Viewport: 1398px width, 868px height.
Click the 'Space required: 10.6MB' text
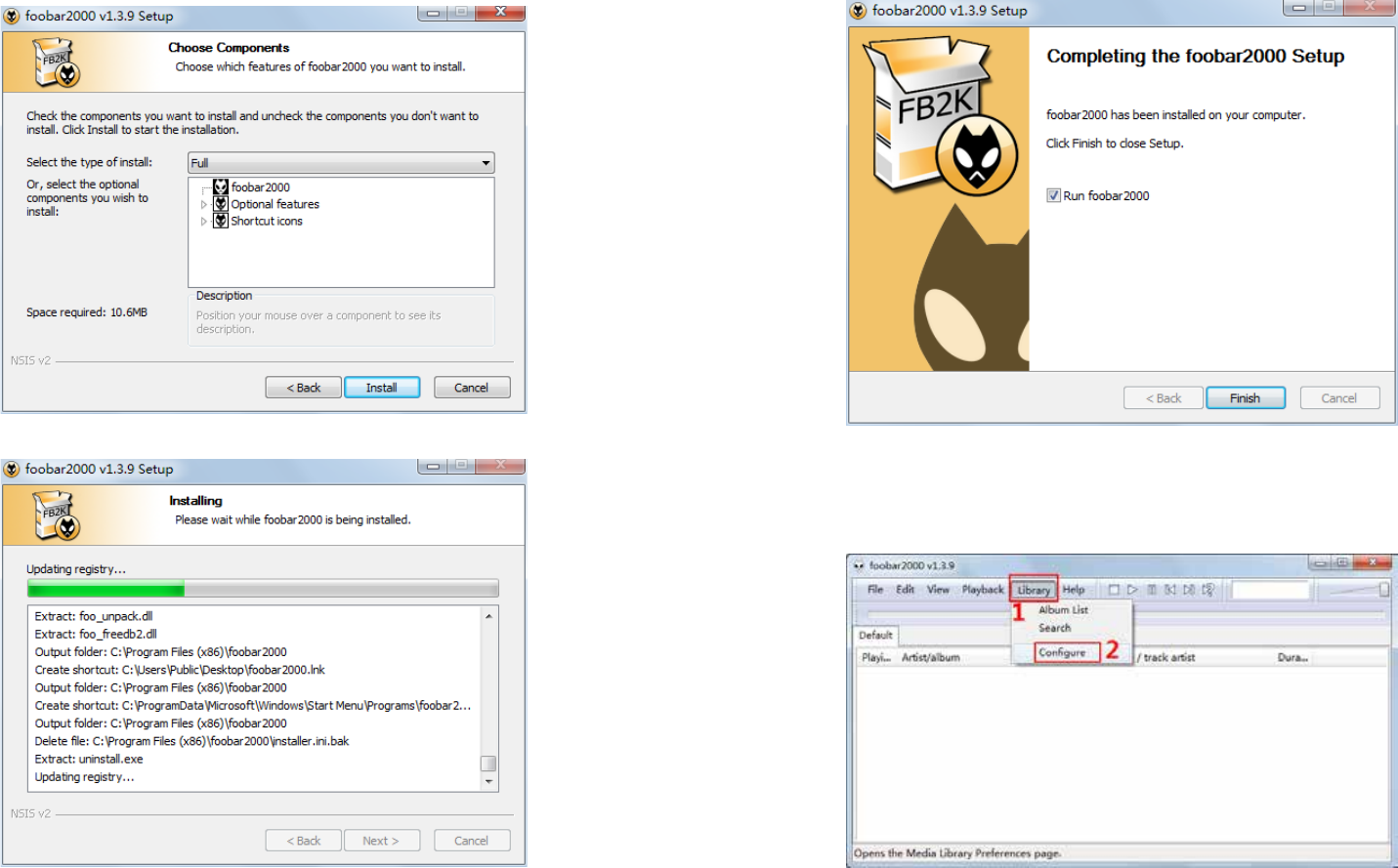pyautogui.click(x=87, y=312)
